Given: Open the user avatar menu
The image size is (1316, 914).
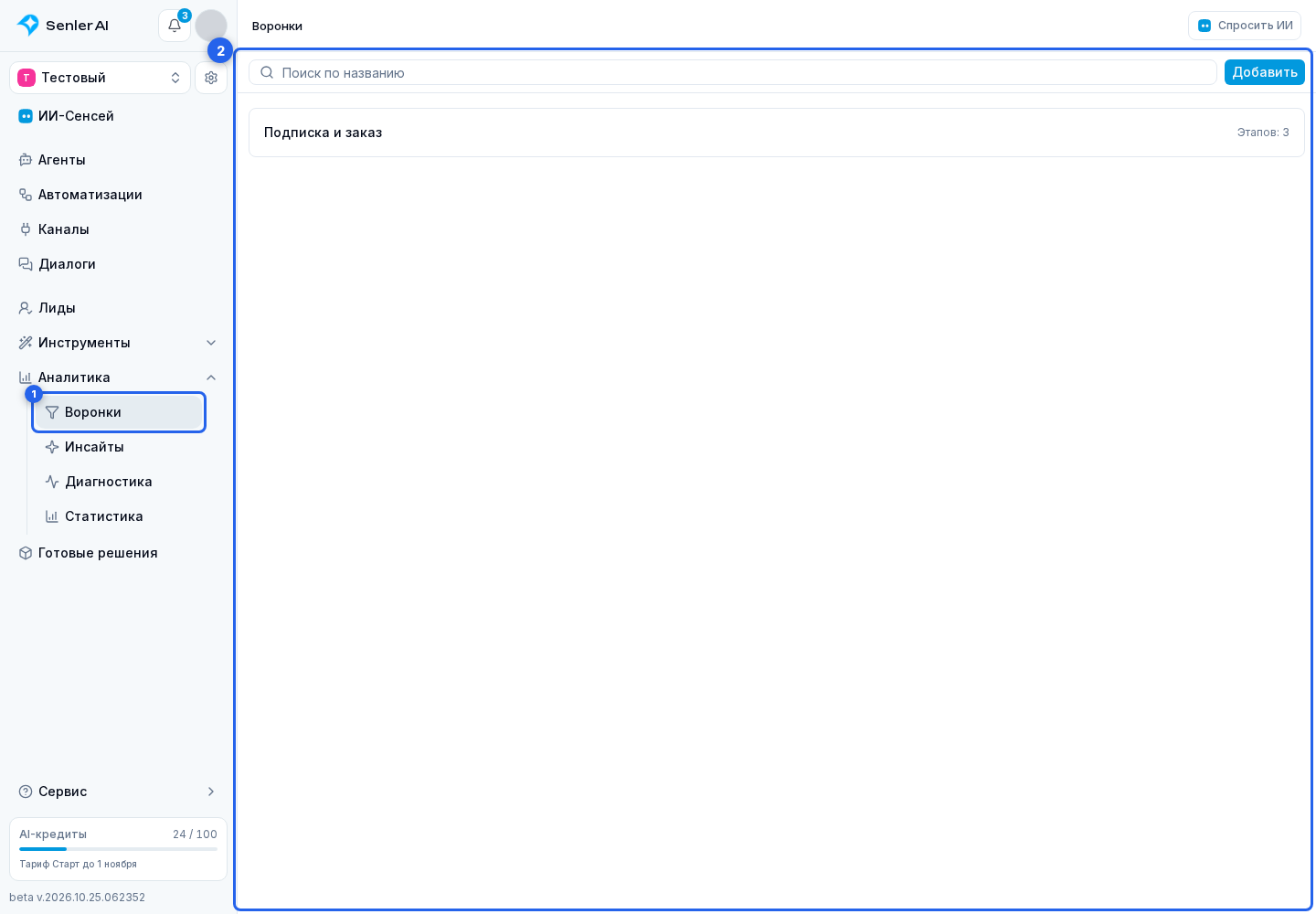Looking at the screenshot, I should coord(211,26).
